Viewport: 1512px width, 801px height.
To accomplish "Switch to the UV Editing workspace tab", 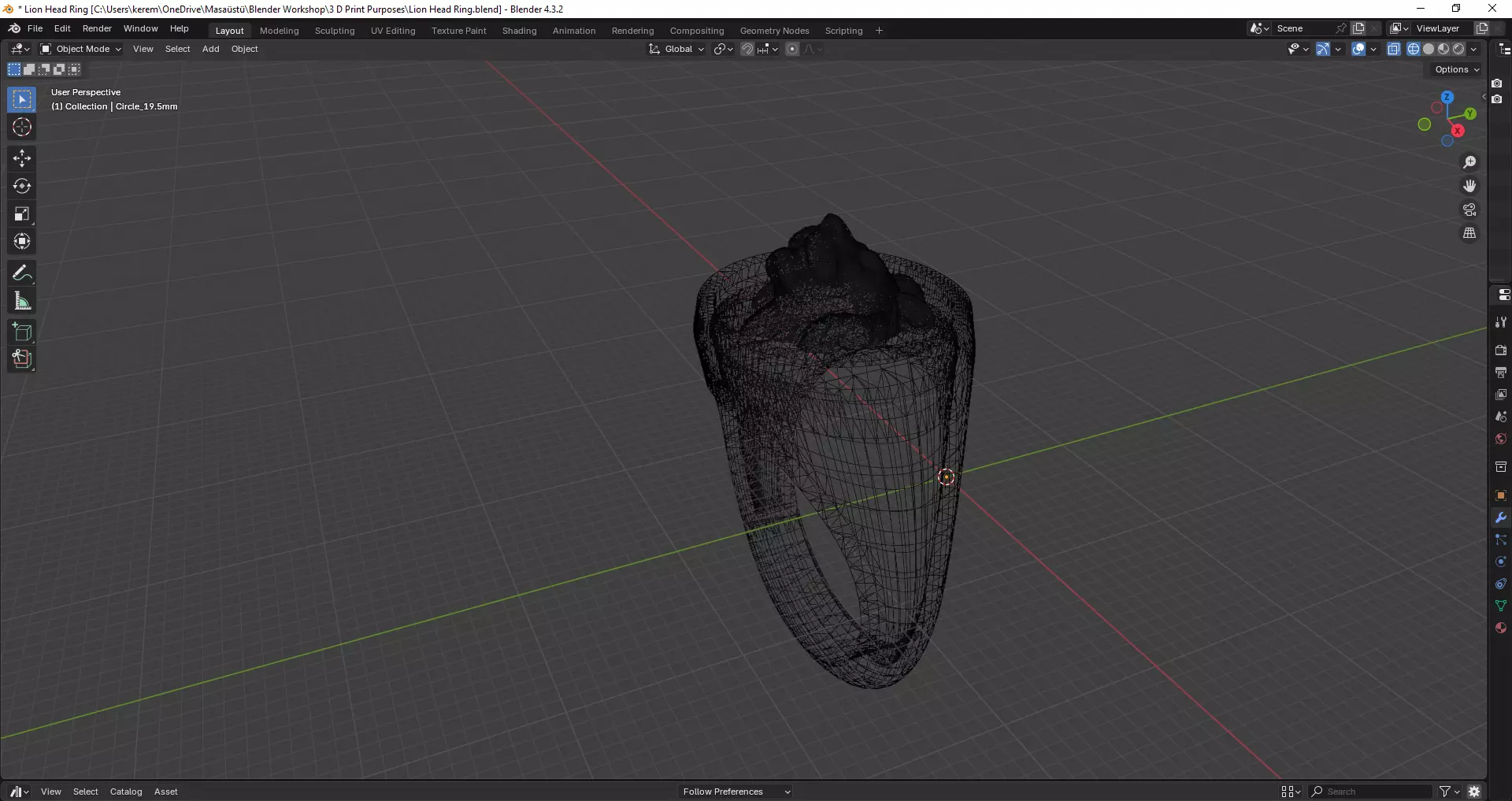I will [393, 31].
